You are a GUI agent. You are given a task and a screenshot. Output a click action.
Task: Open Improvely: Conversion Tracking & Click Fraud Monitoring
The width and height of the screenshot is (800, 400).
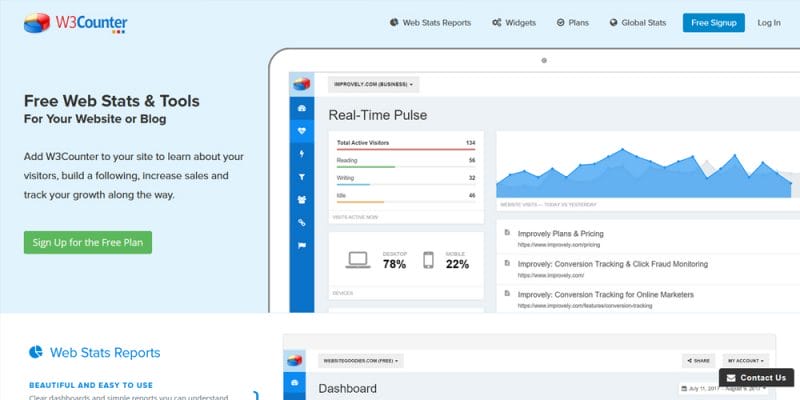pos(612,264)
